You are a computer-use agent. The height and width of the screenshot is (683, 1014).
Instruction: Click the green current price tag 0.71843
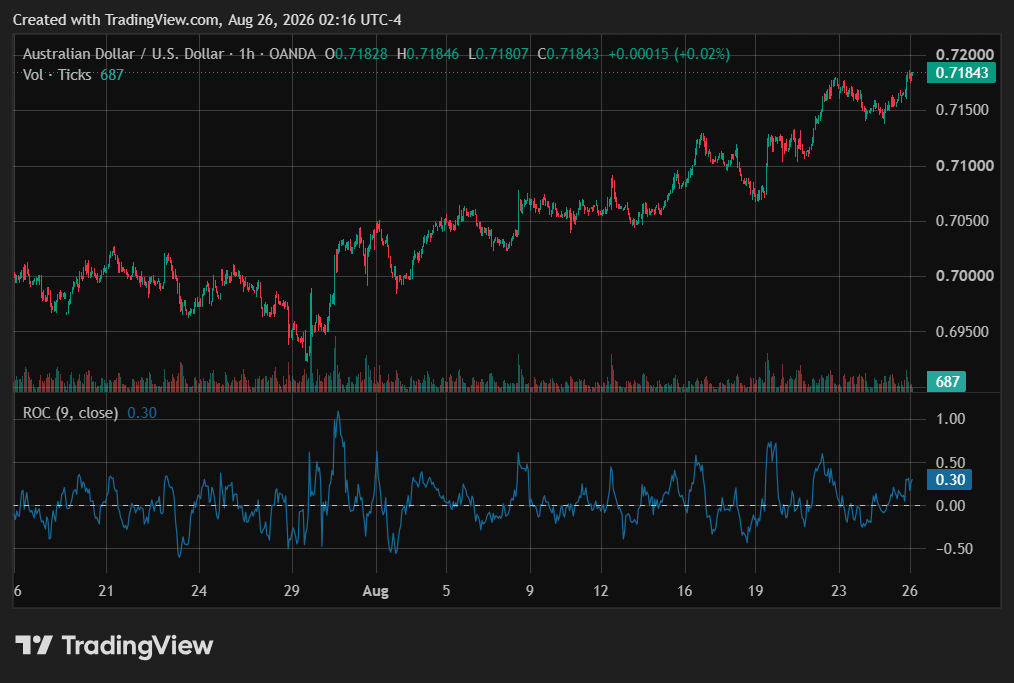tap(961, 72)
